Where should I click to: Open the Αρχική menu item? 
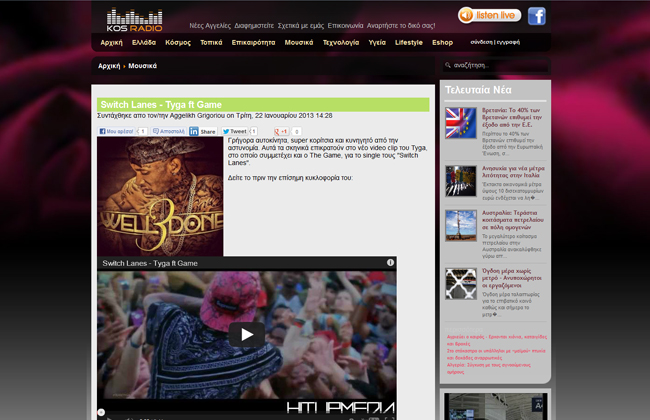click(112, 42)
